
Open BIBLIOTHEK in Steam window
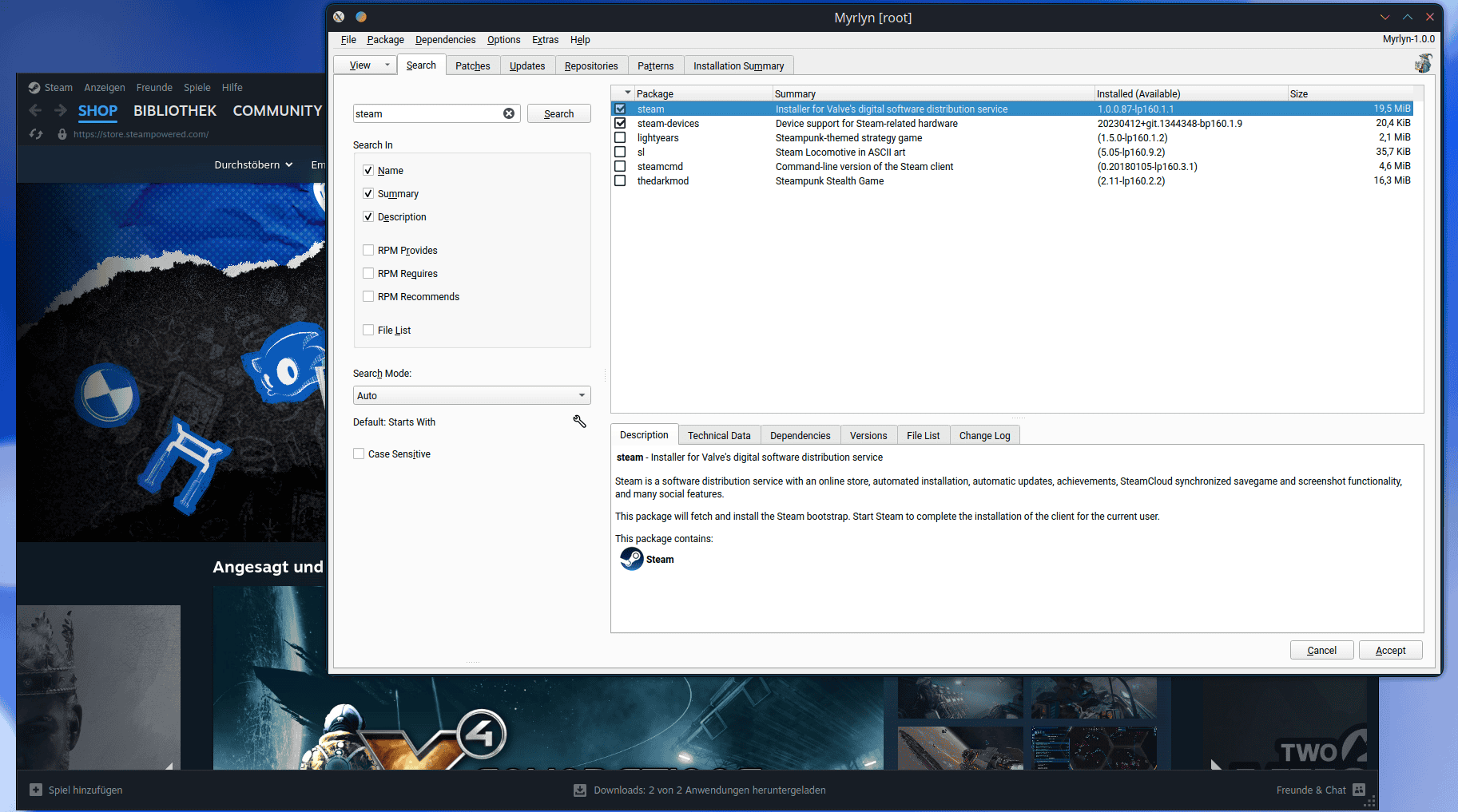click(175, 111)
